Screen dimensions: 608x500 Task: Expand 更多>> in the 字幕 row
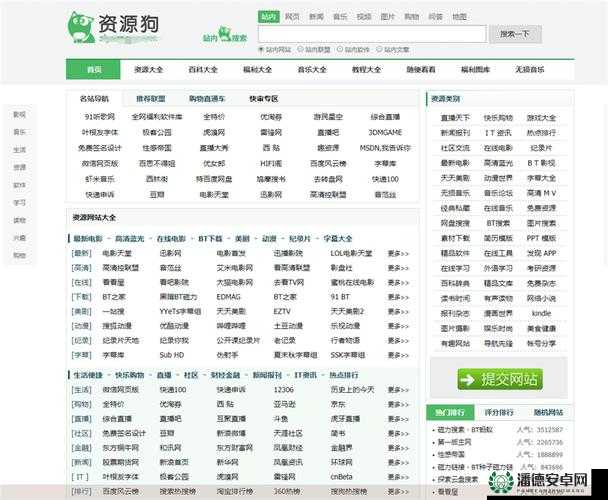tap(398, 355)
